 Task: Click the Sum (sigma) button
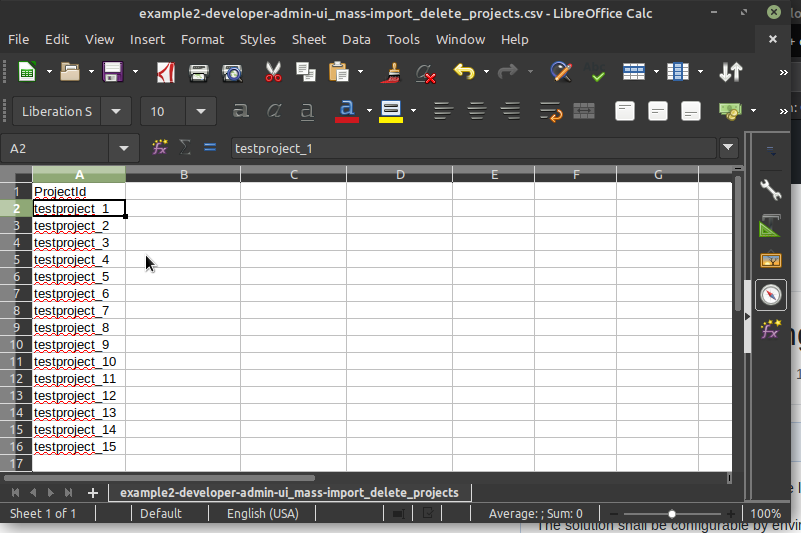coord(185,148)
